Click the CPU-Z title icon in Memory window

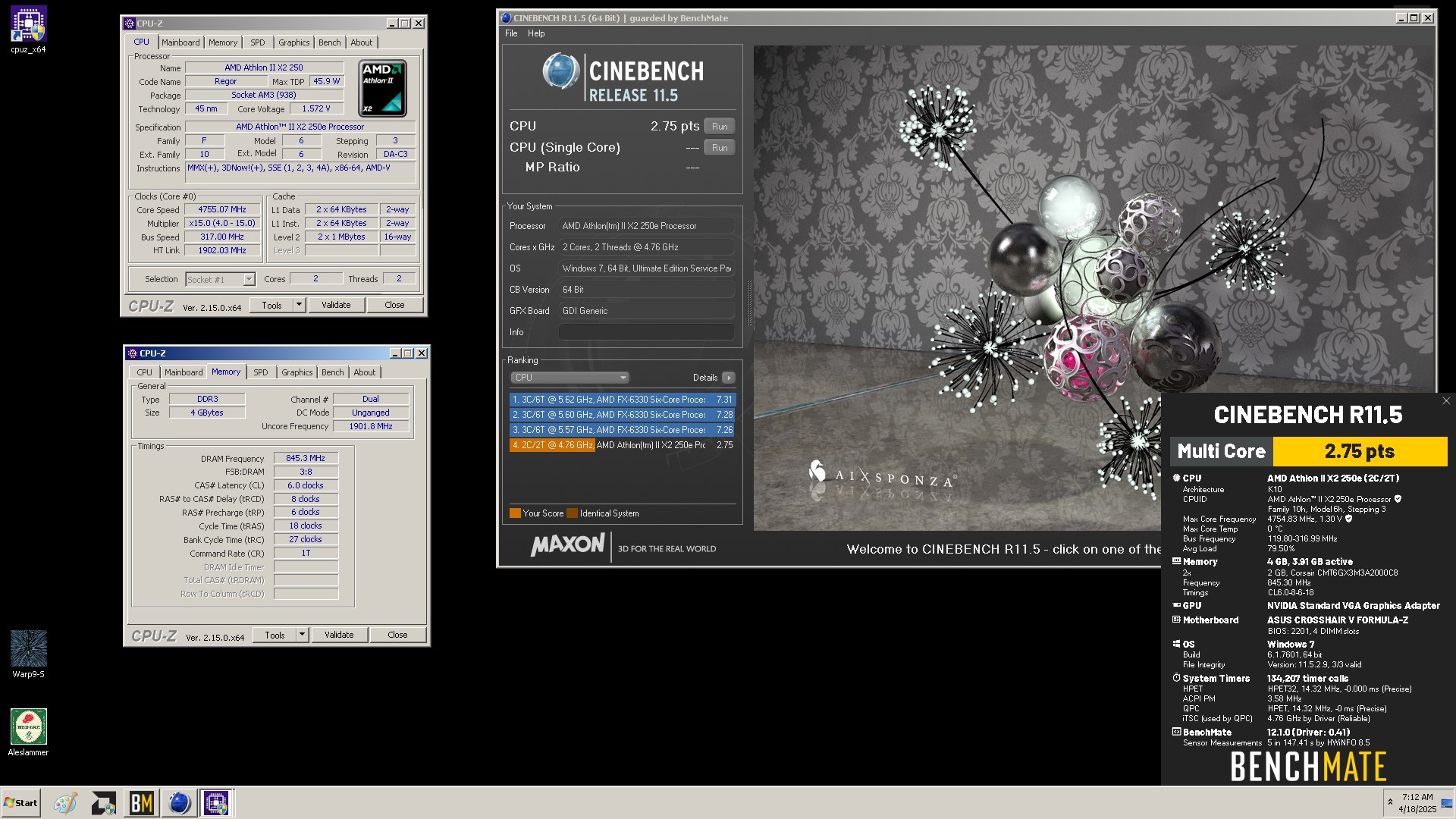133,353
